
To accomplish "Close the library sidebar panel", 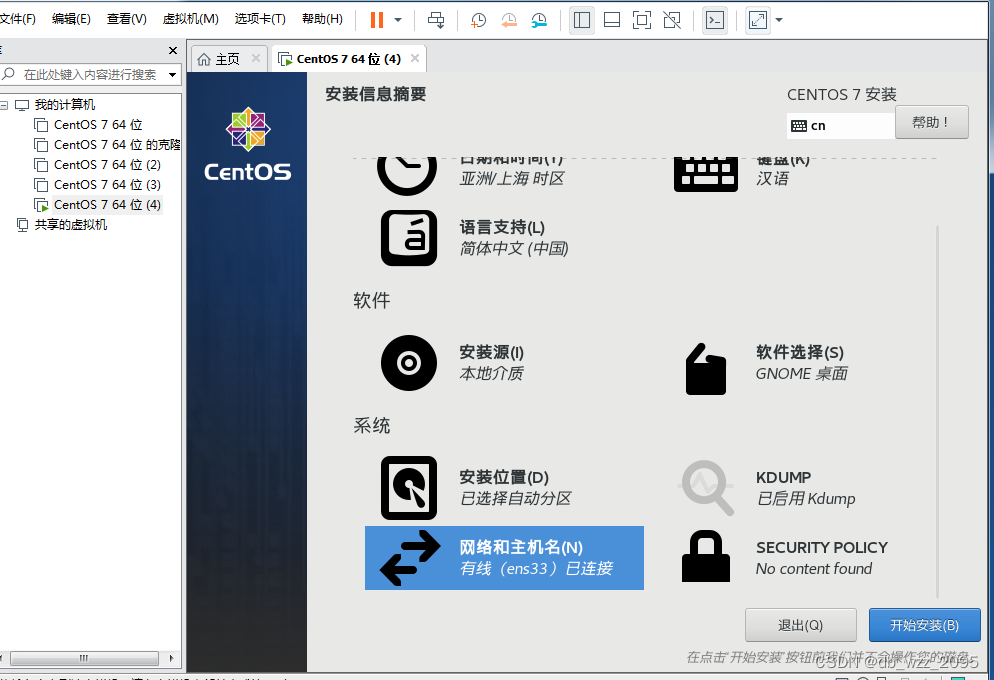I will (172, 50).
